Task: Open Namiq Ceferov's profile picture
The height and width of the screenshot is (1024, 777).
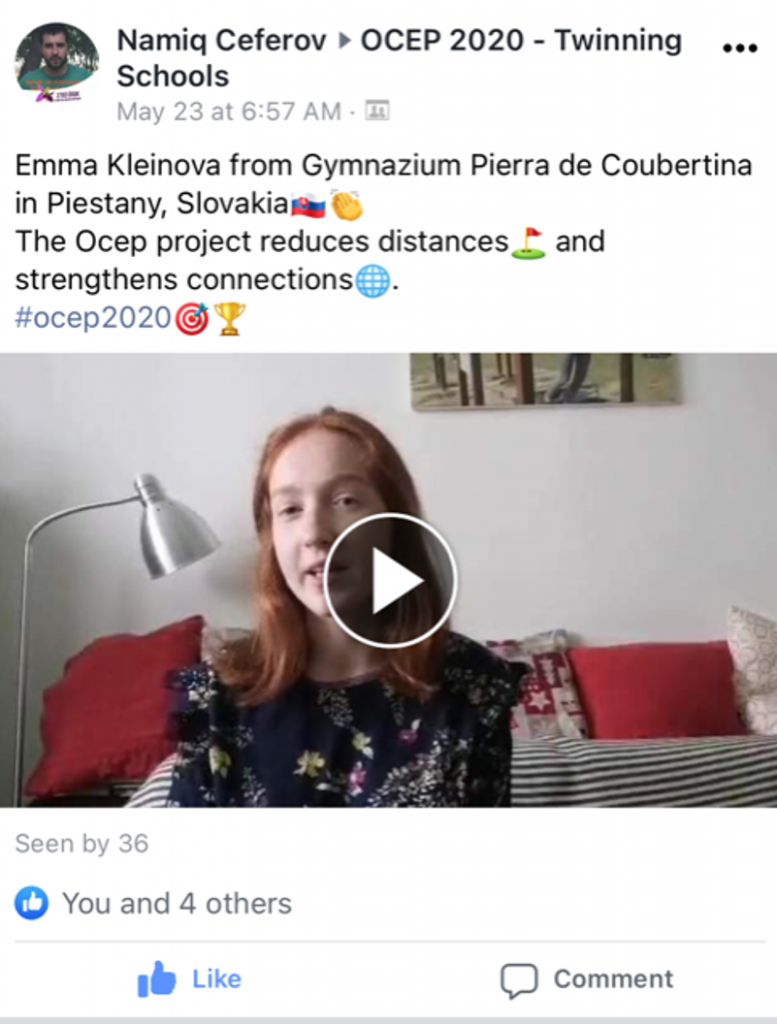Action: point(57,63)
